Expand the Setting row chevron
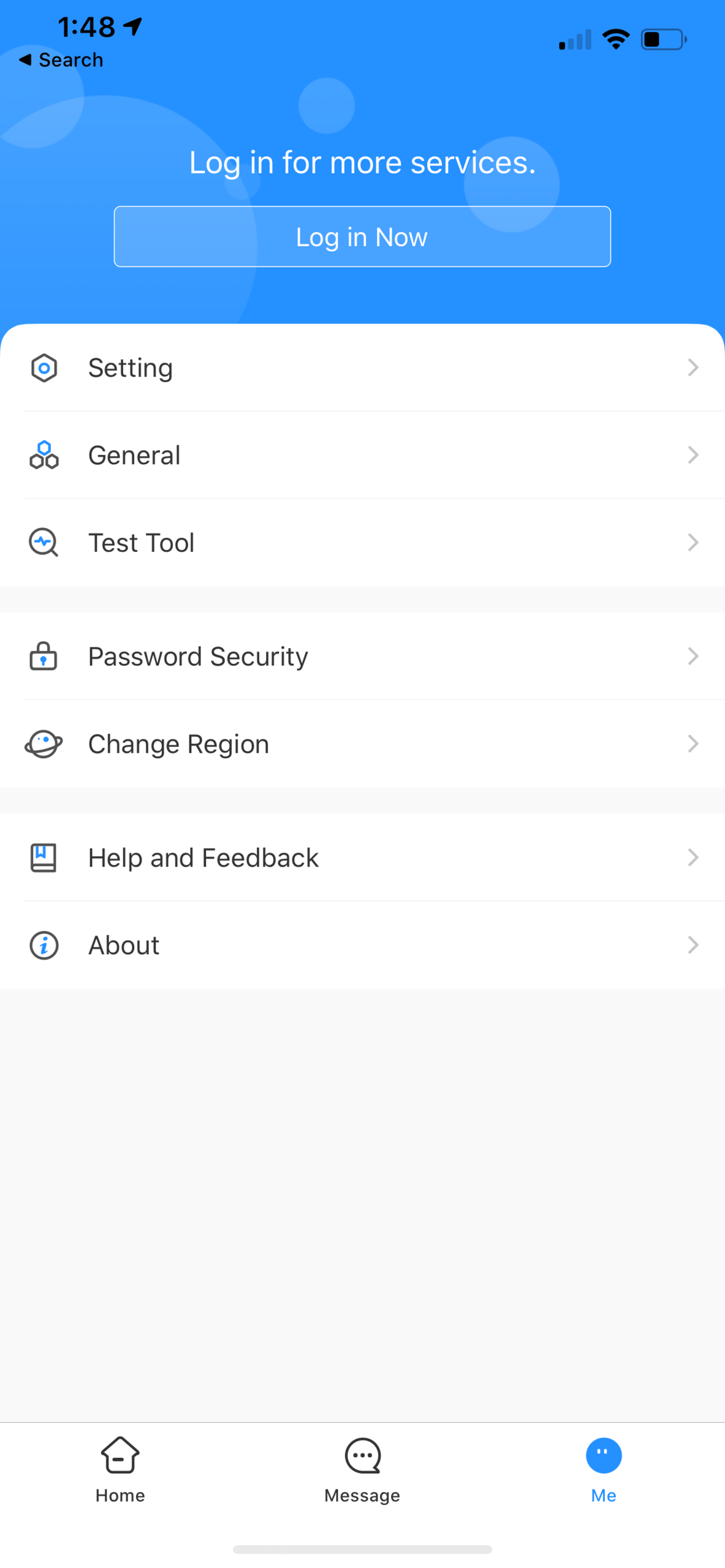The height and width of the screenshot is (1568, 725). pyautogui.click(x=693, y=367)
